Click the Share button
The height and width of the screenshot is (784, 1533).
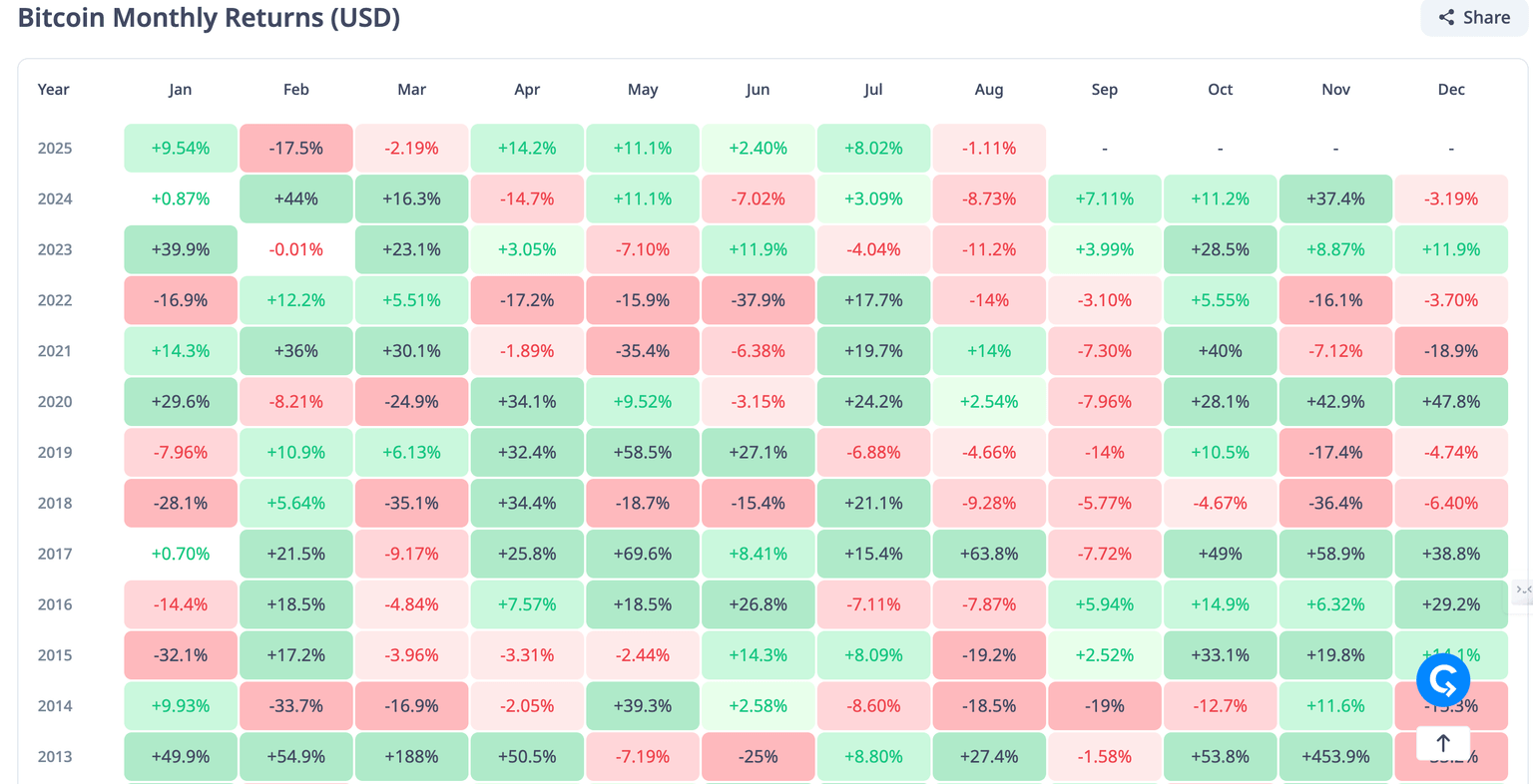(1474, 17)
